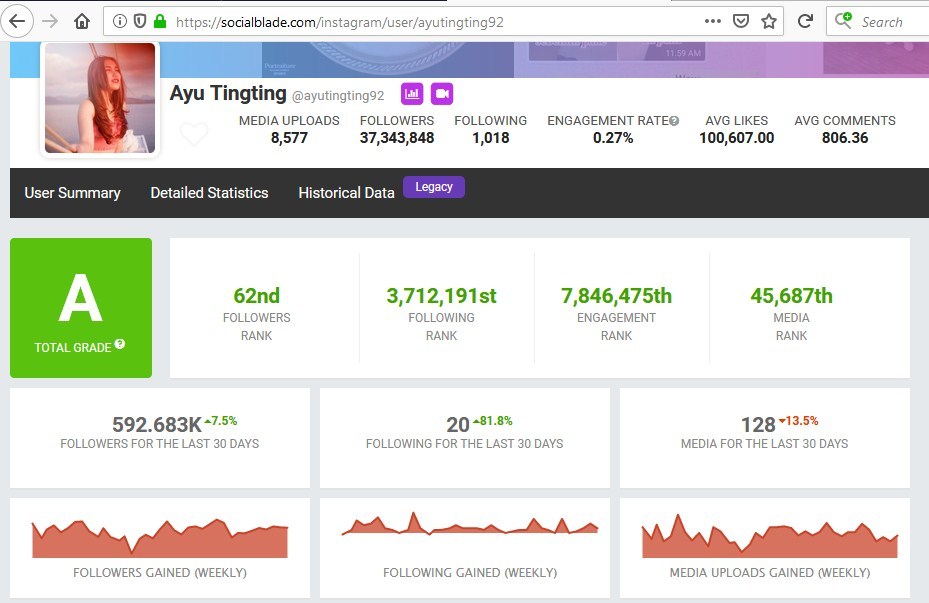Open tracking protection shield icon

140,22
